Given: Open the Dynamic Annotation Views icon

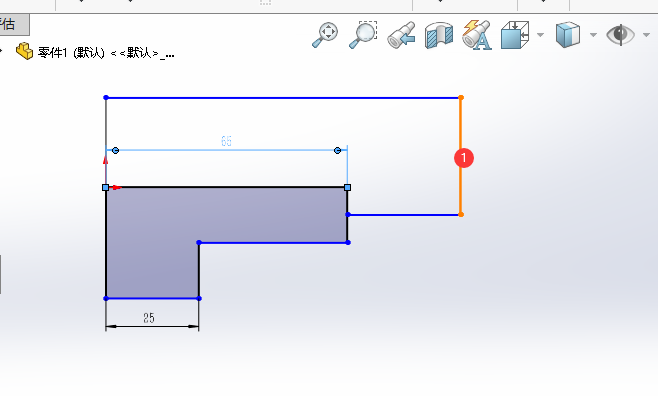Looking at the screenshot, I should [x=477, y=35].
